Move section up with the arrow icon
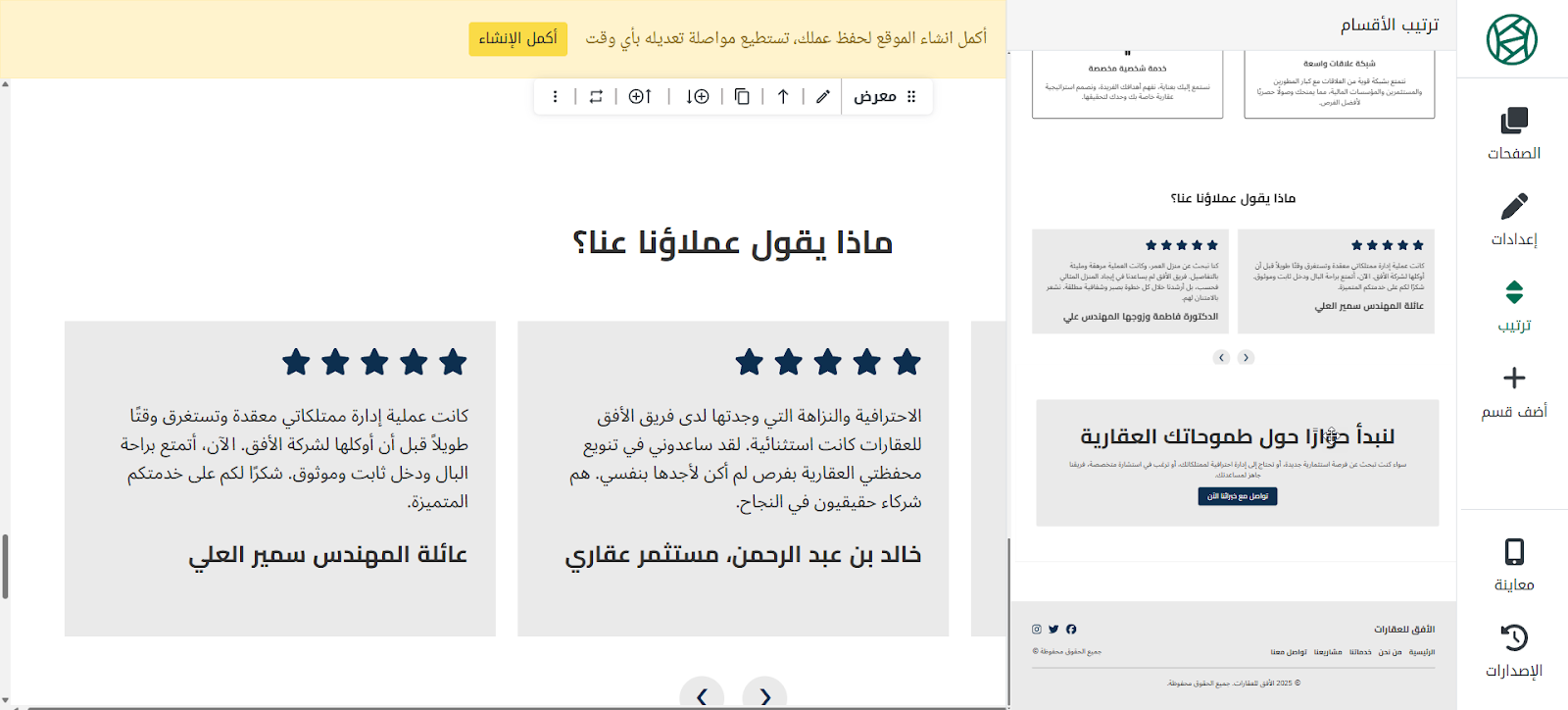 click(x=783, y=96)
